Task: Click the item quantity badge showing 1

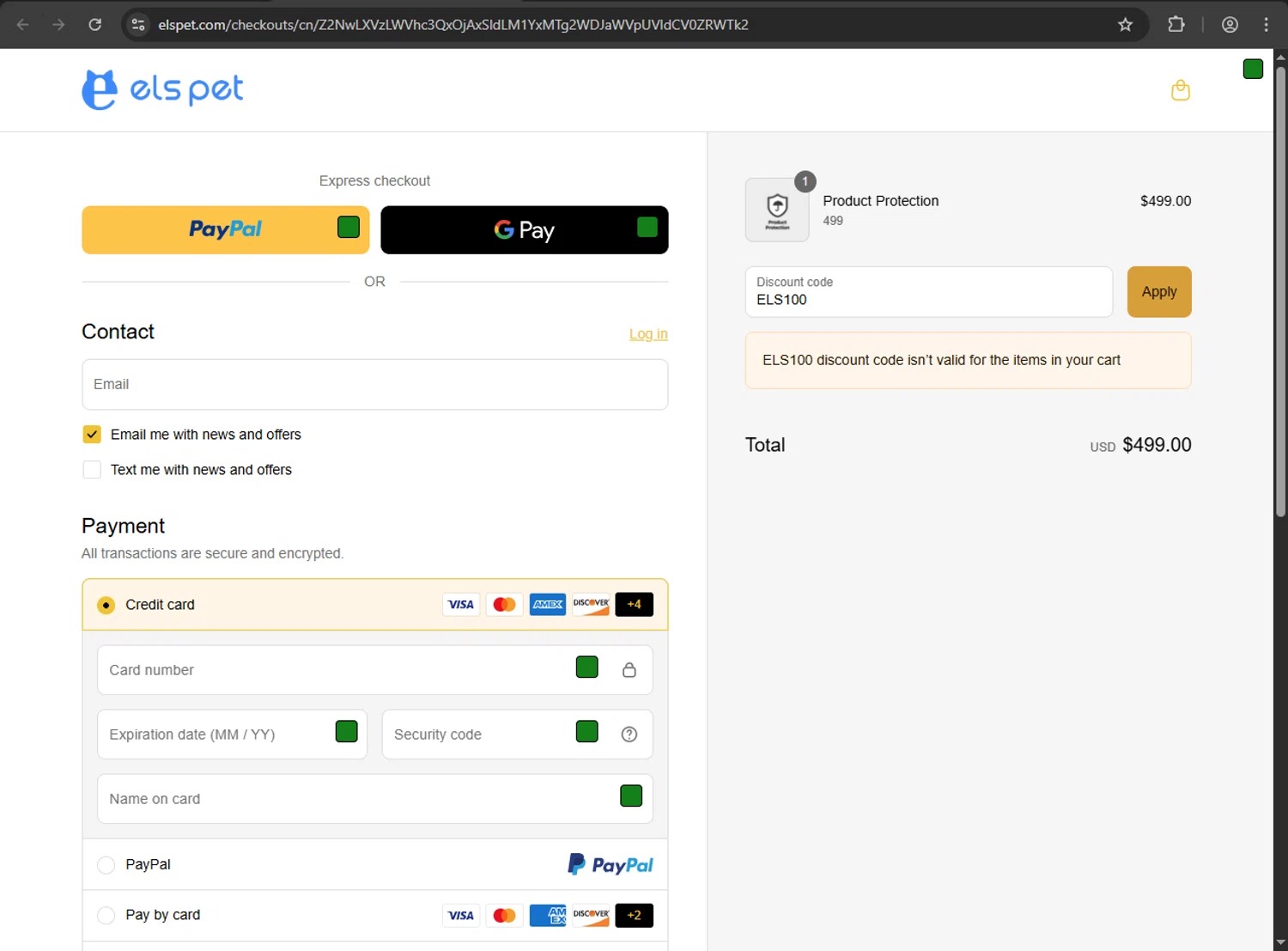Action: (805, 181)
